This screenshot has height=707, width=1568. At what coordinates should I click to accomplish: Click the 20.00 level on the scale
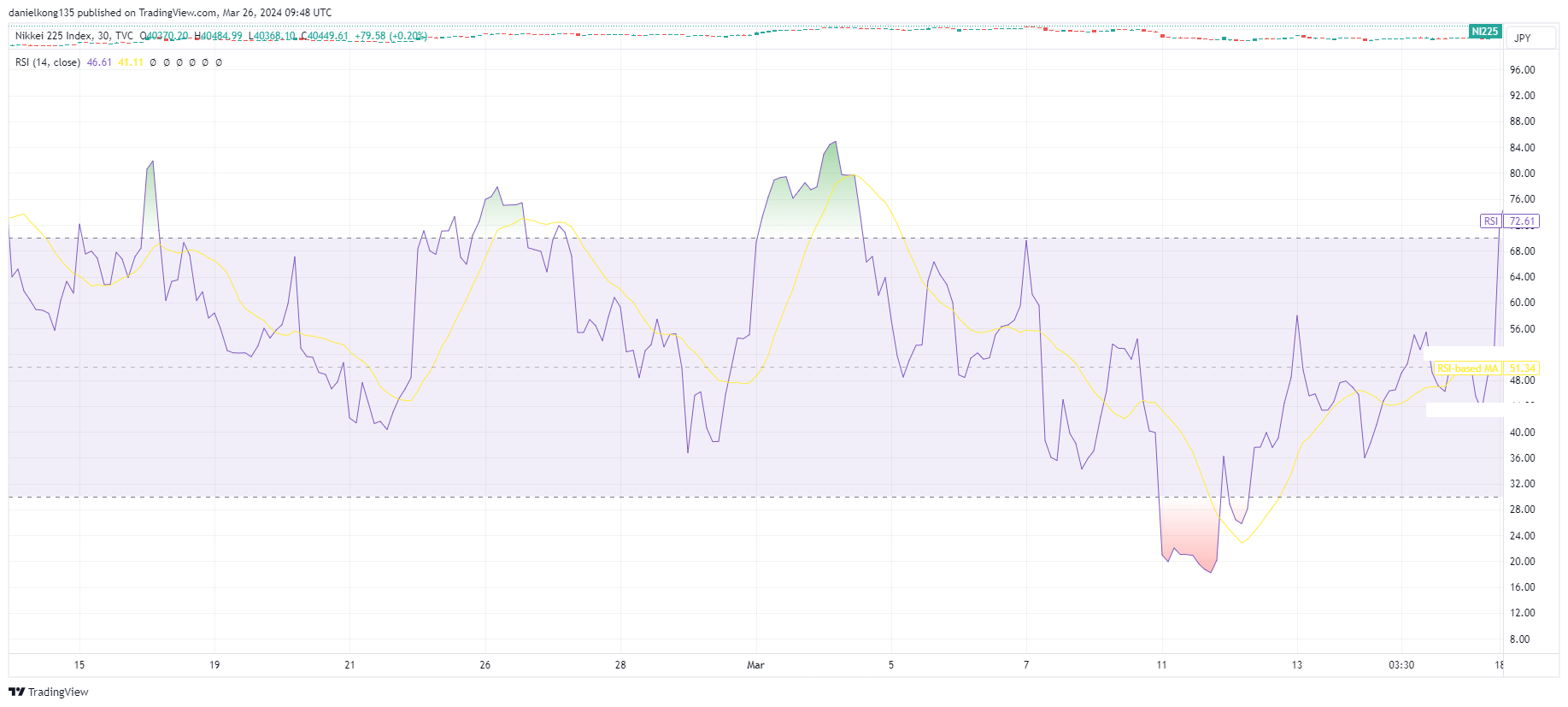click(1522, 562)
